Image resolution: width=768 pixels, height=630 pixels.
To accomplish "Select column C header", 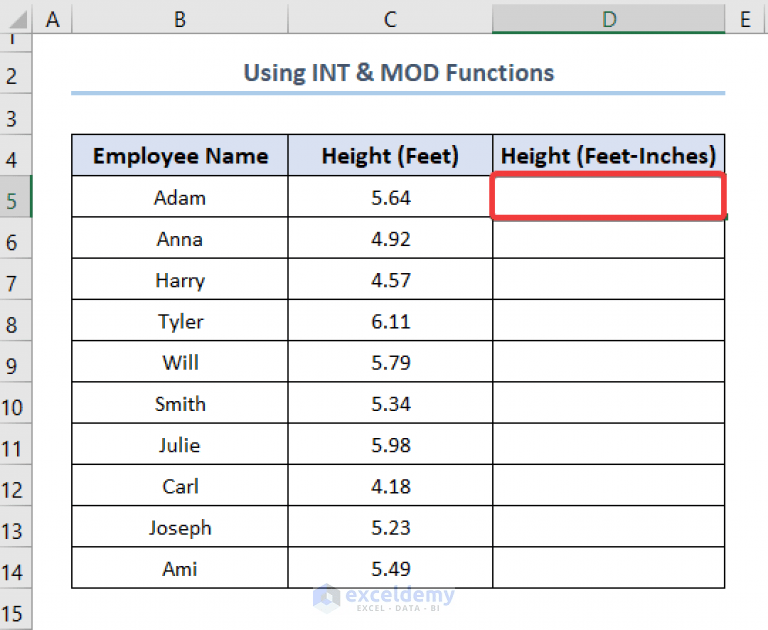I will [x=390, y=20].
